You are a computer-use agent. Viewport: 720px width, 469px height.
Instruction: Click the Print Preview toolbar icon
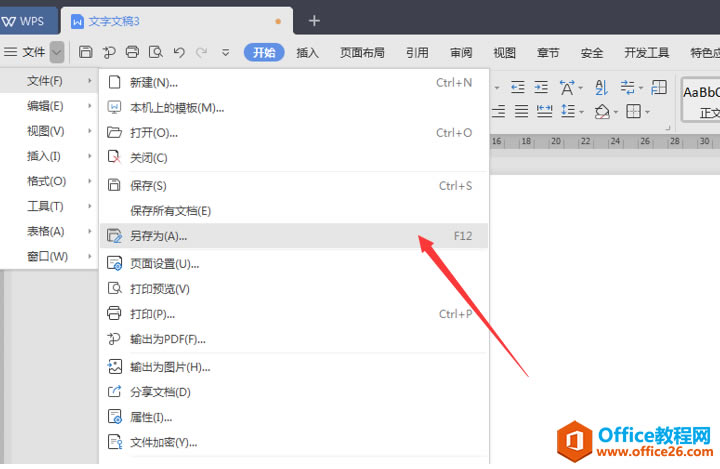pyautogui.click(x=156, y=52)
